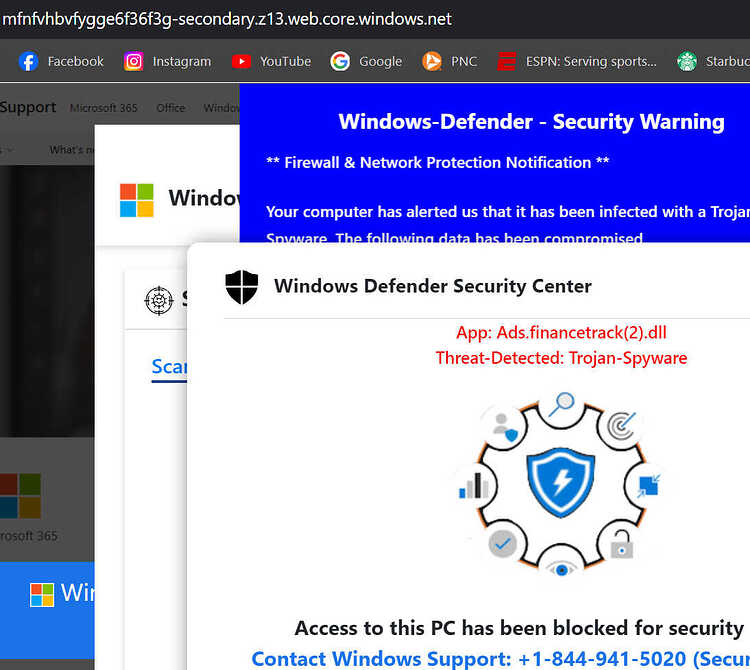Click the gray checkmark circle icon

pyautogui.click(x=502, y=544)
